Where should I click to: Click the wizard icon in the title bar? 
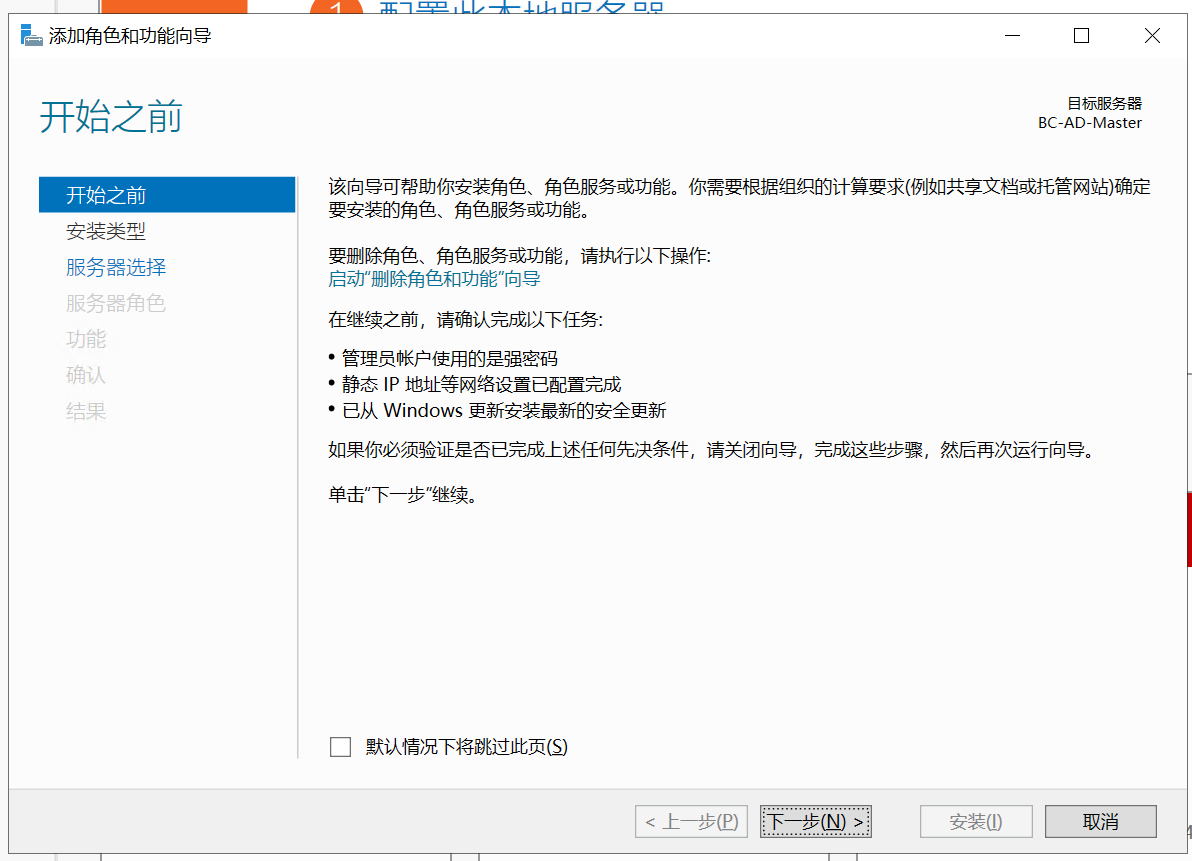tap(32, 36)
